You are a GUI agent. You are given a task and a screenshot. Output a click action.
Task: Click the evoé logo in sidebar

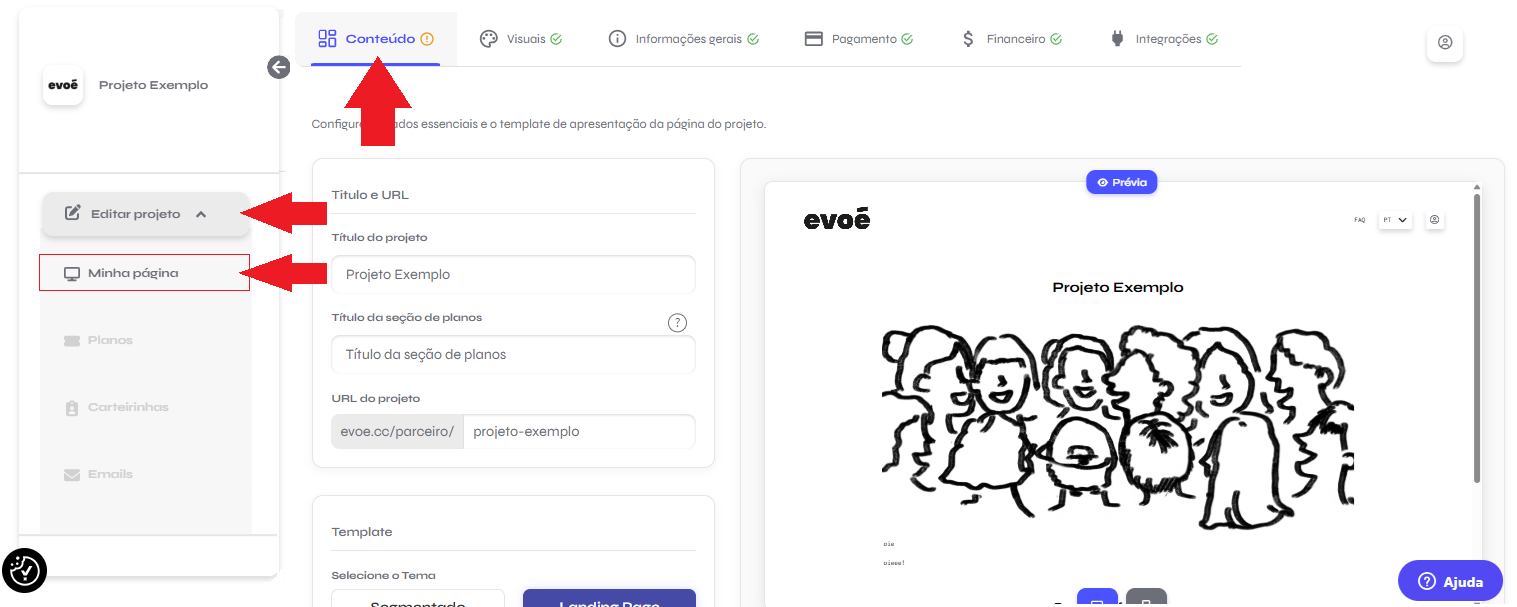(63, 85)
